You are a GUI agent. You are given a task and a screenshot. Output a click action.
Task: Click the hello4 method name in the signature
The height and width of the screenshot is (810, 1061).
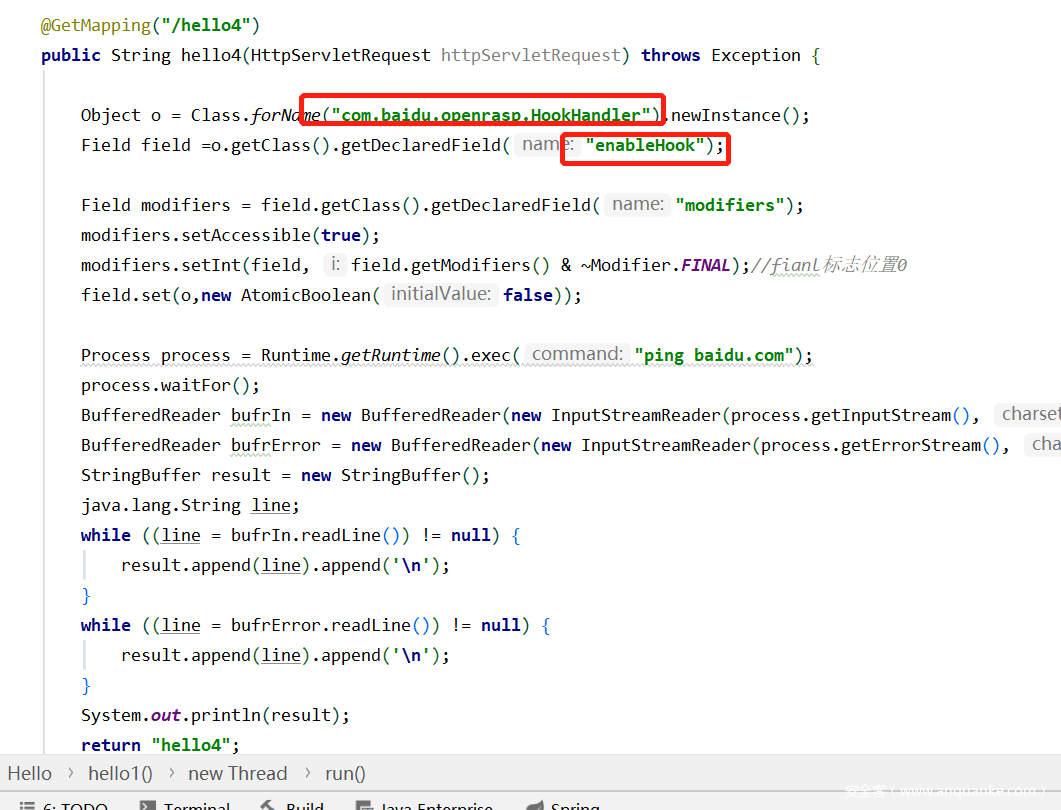[211, 55]
